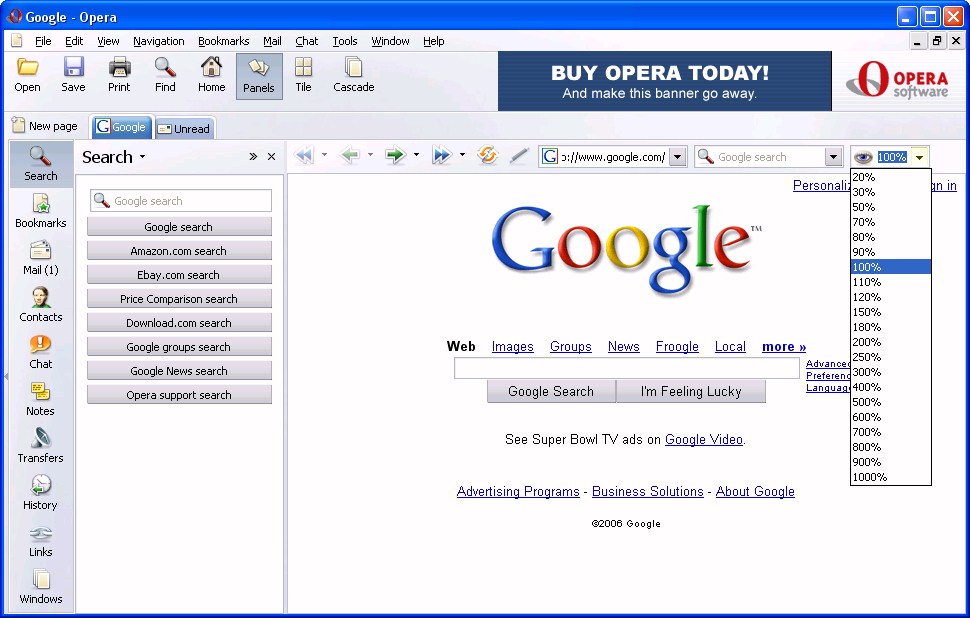Collapse the zoom percentage dropdown

click(920, 157)
